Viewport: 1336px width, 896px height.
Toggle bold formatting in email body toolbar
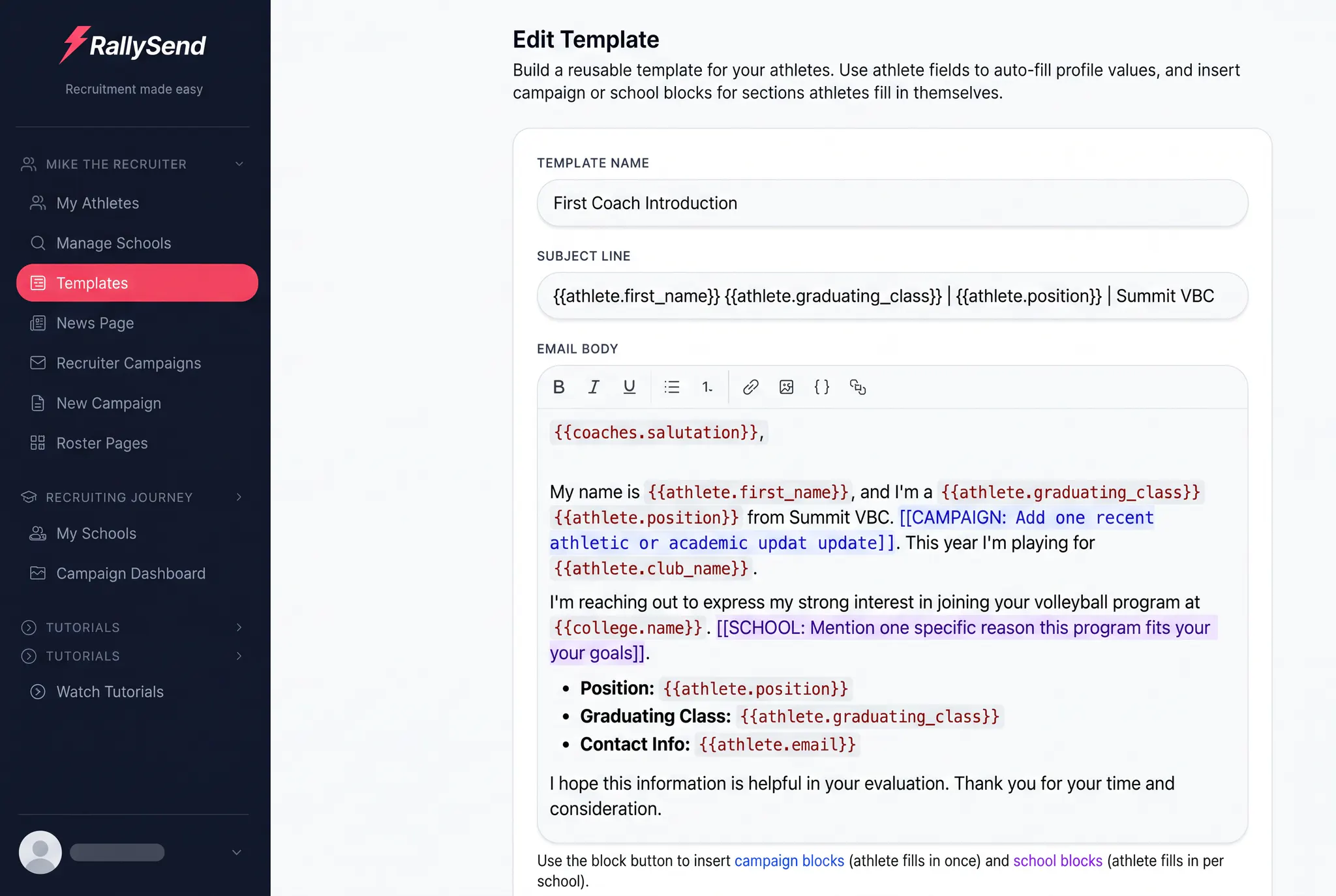[x=559, y=387]
